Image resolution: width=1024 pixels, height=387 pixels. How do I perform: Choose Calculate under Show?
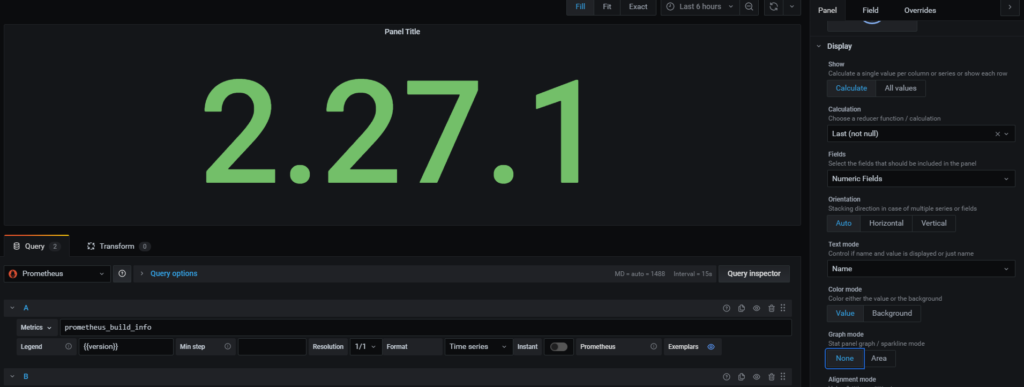tap(852, 88)
